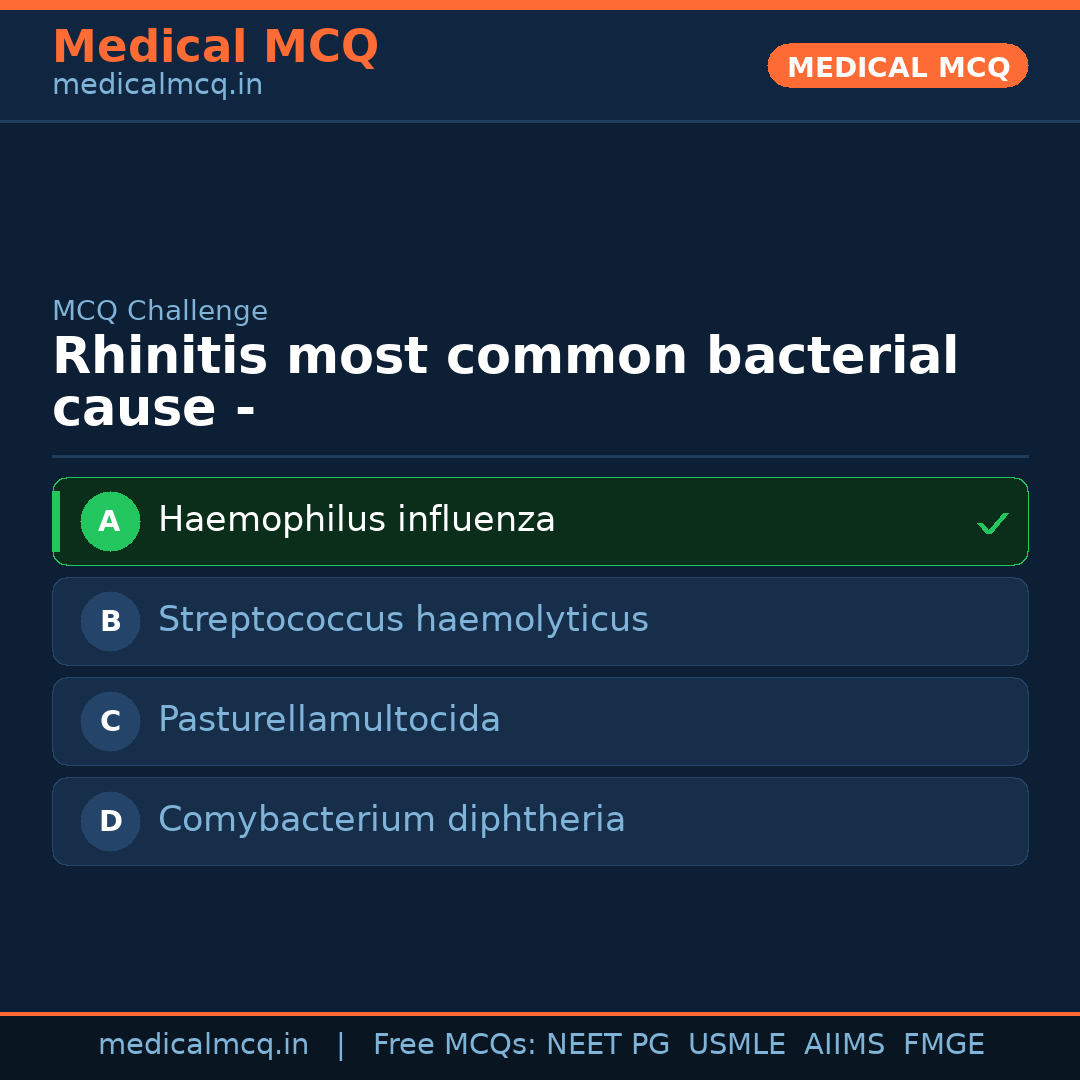This screenshot has width=1080, height=1080.
Task: Click the MCQ Challenge label
Action: point(160,311)
